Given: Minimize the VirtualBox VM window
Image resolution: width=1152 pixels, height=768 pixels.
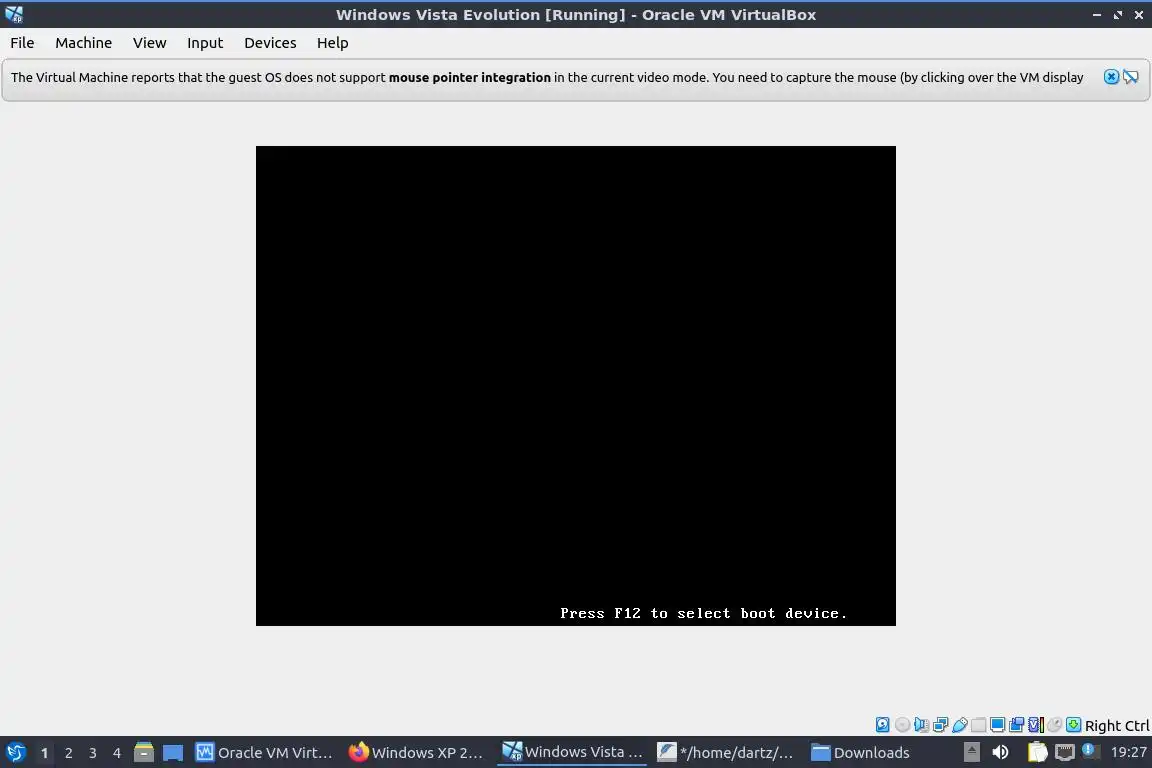Looking at the screenshot, I should pos(1097,15).
